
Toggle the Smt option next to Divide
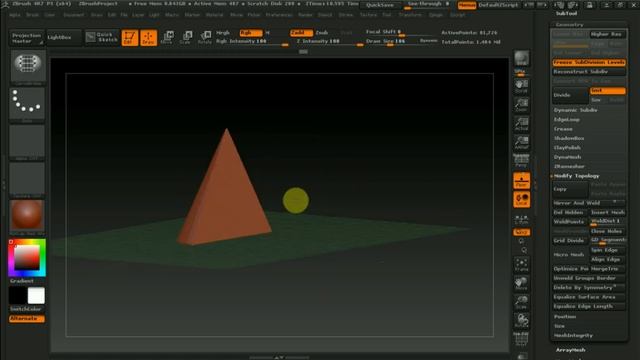coord(607,91)
